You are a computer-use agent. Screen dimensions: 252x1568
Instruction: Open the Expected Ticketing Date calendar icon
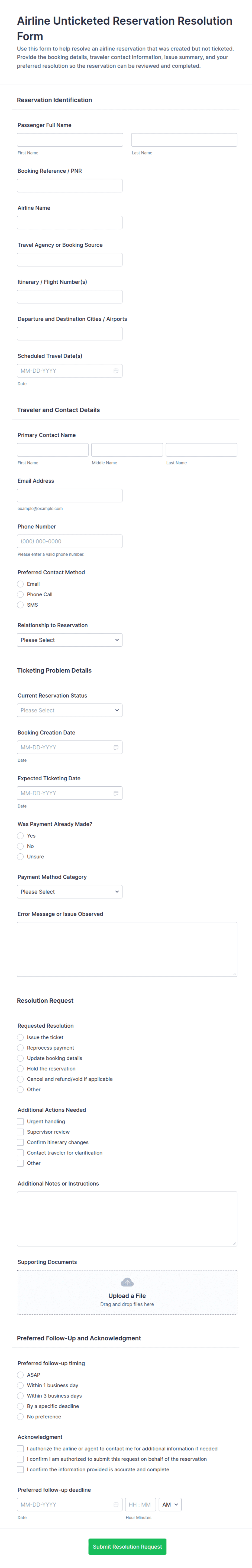116,793
